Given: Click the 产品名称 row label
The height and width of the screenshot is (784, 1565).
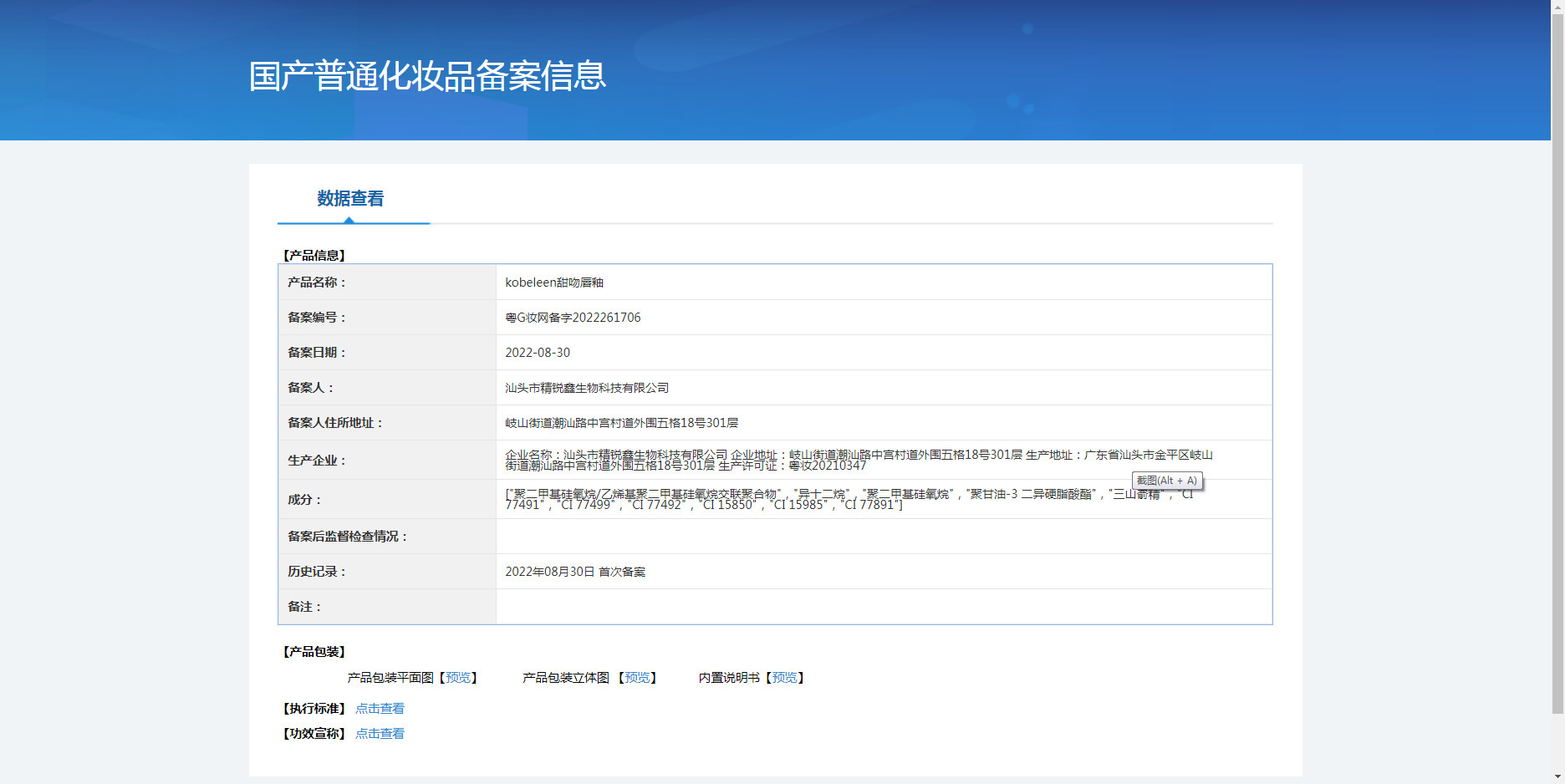Looking at the screenshot, I should pos(317,283).
